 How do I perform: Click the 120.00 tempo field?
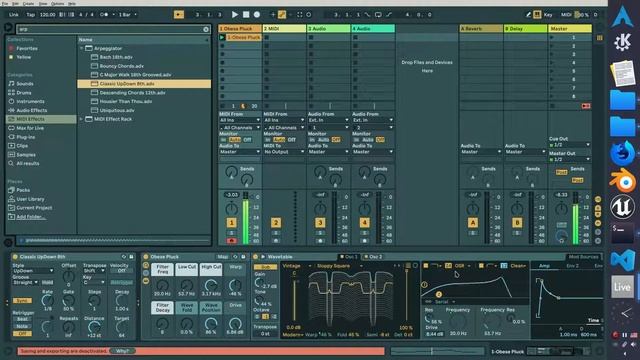click(47, 15)
